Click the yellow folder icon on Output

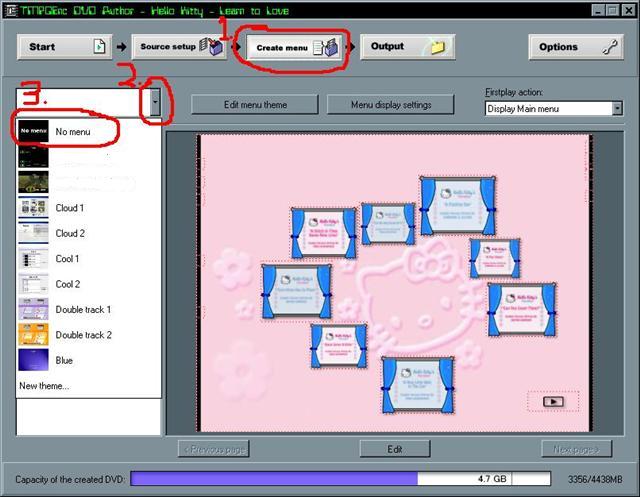pos(437,47)
